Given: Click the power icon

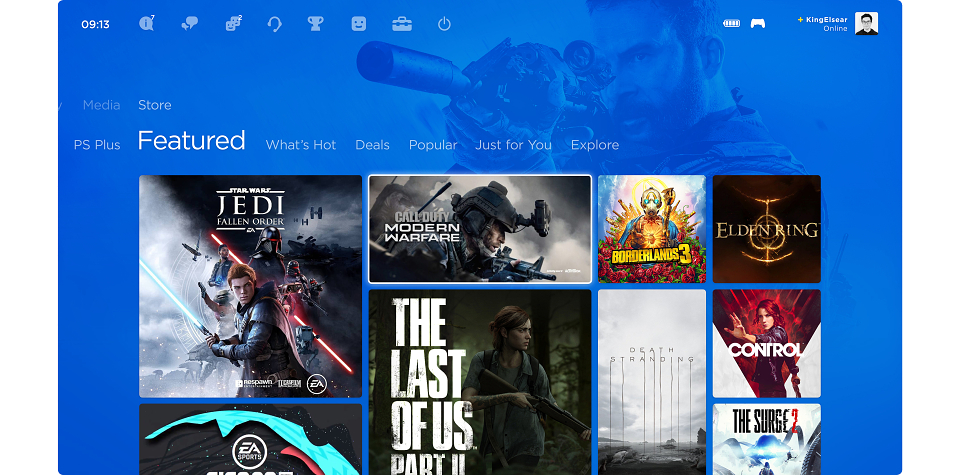Looking at the screenshot, I should pyautogui.click(x=444, y=24).
